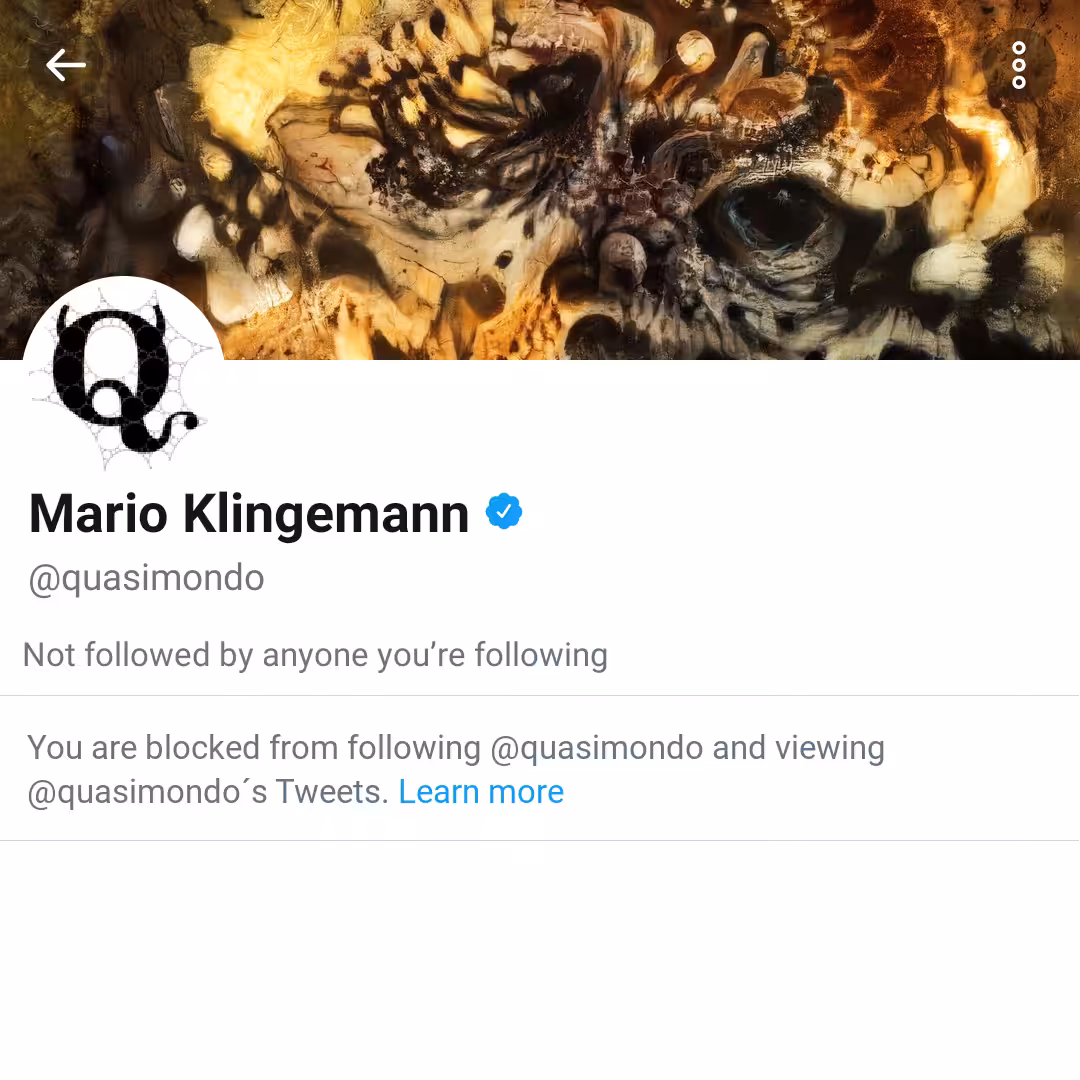Tap the white space right of the avatar
Viewport: 1080px width, 1080px height.
click(x=647, y=420)
